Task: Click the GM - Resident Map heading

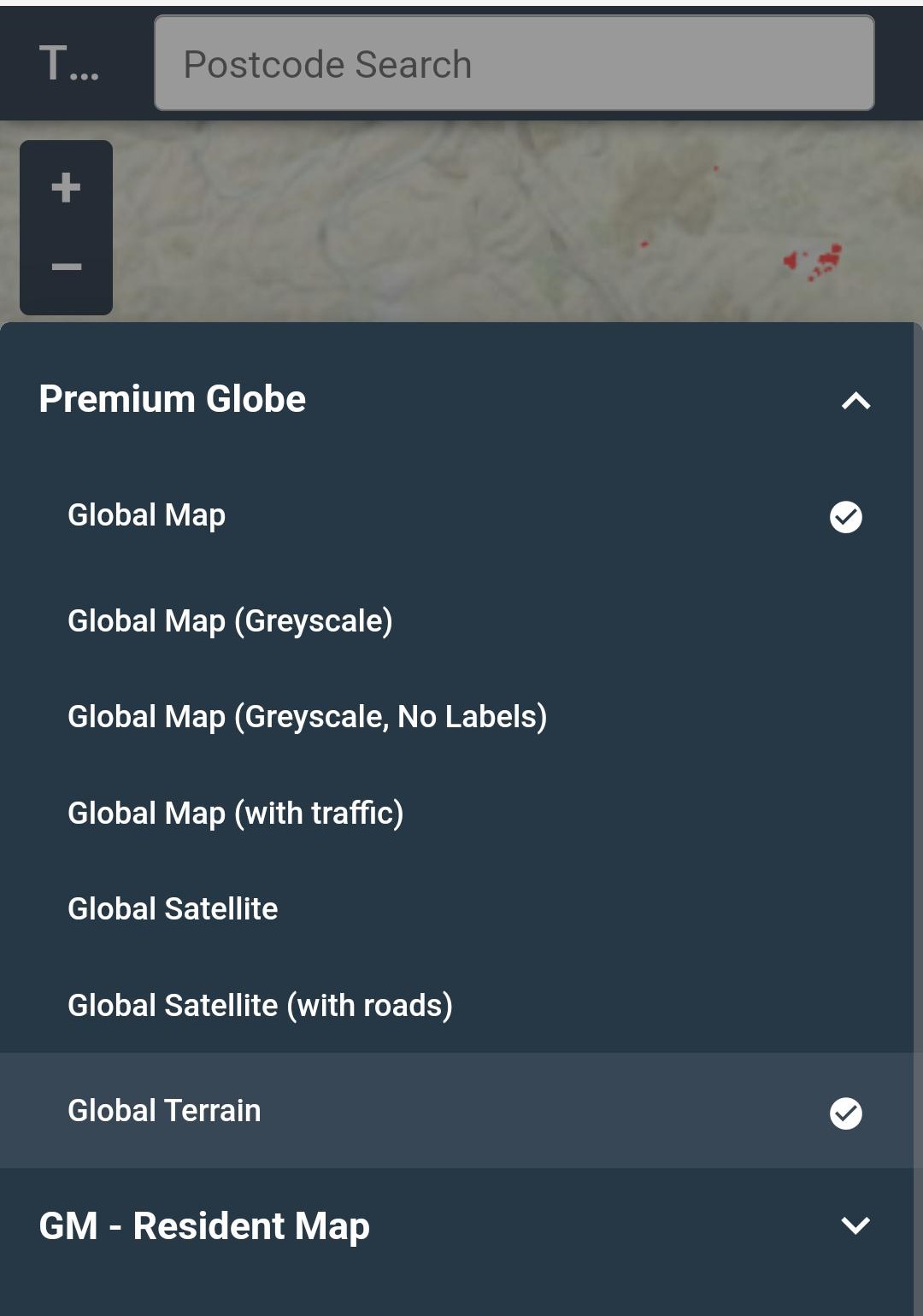Action: (204, 1225)
